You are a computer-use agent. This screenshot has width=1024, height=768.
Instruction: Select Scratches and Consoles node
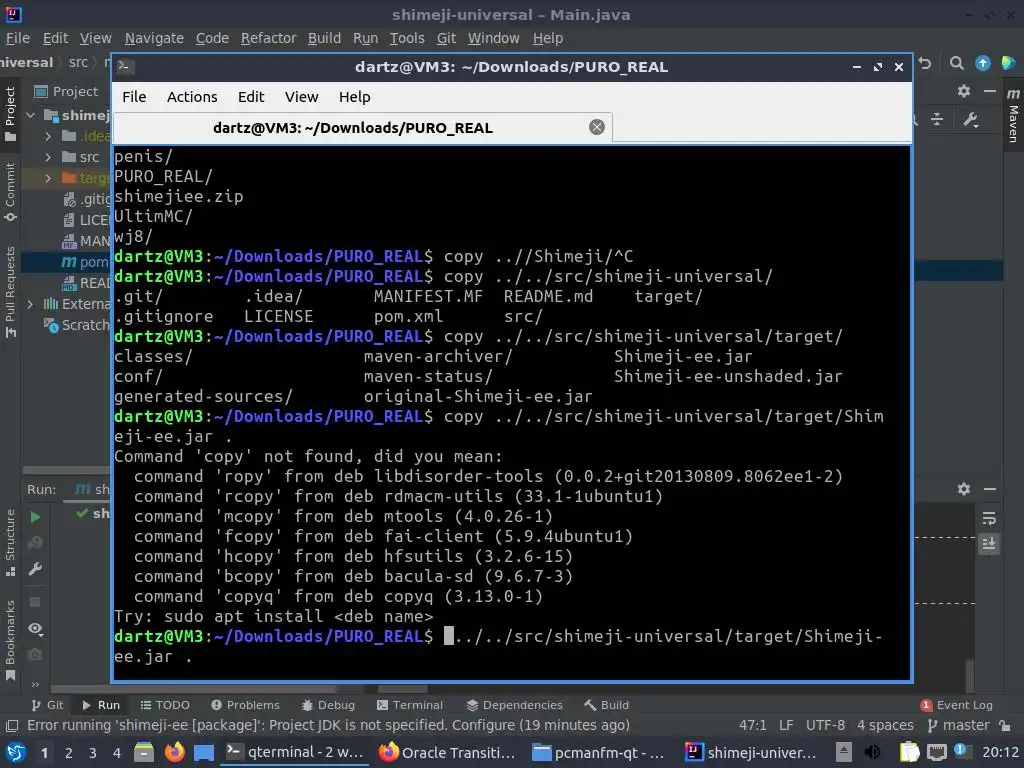click(76, 325)
